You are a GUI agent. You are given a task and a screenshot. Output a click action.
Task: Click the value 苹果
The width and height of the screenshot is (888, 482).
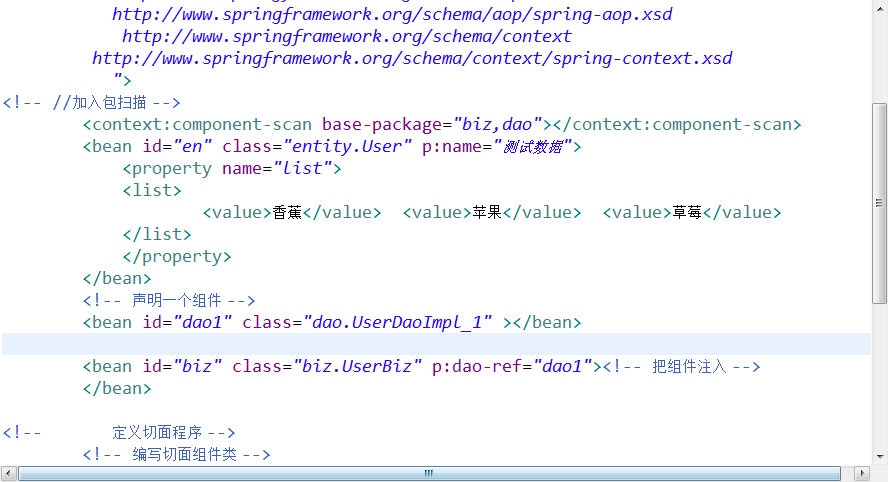(x=487, y=212)
